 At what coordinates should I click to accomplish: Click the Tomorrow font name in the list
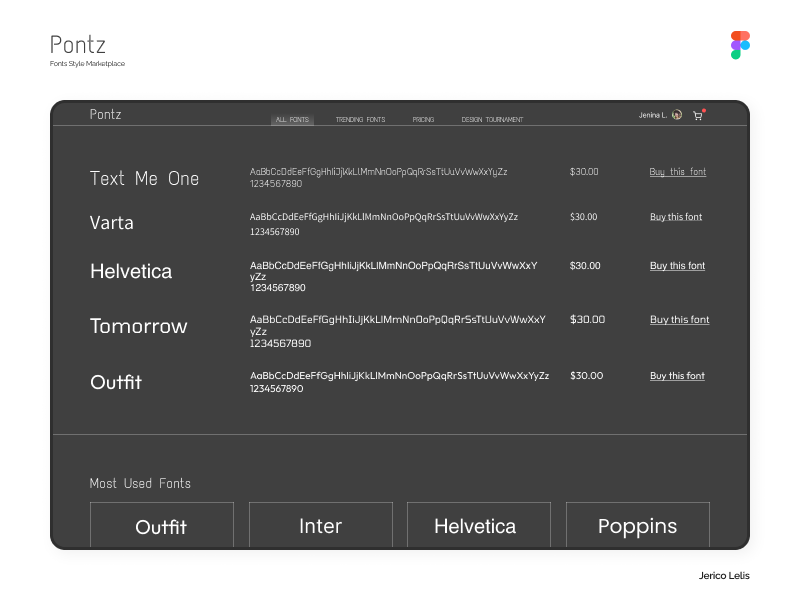138,326
